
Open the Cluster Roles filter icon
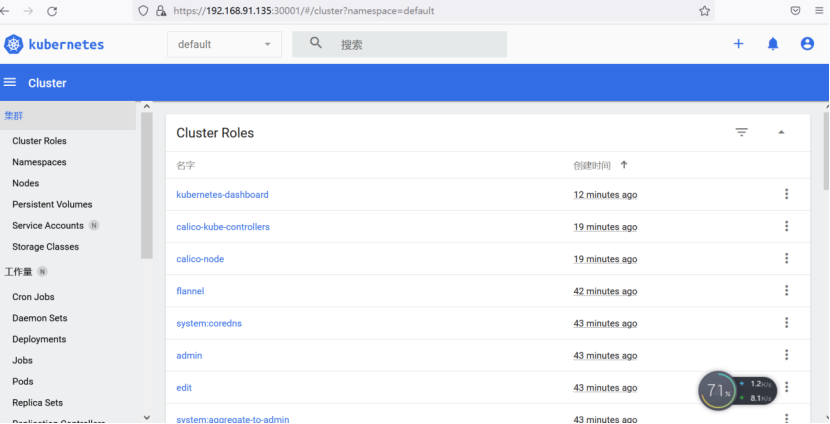(742, 132)
